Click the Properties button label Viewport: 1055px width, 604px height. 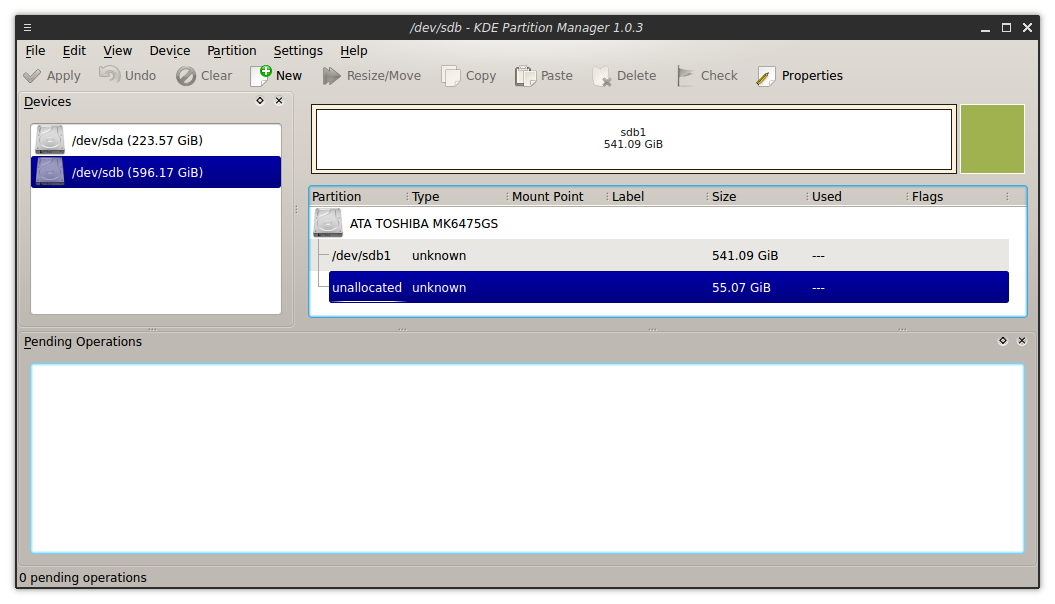pos(812,76)
